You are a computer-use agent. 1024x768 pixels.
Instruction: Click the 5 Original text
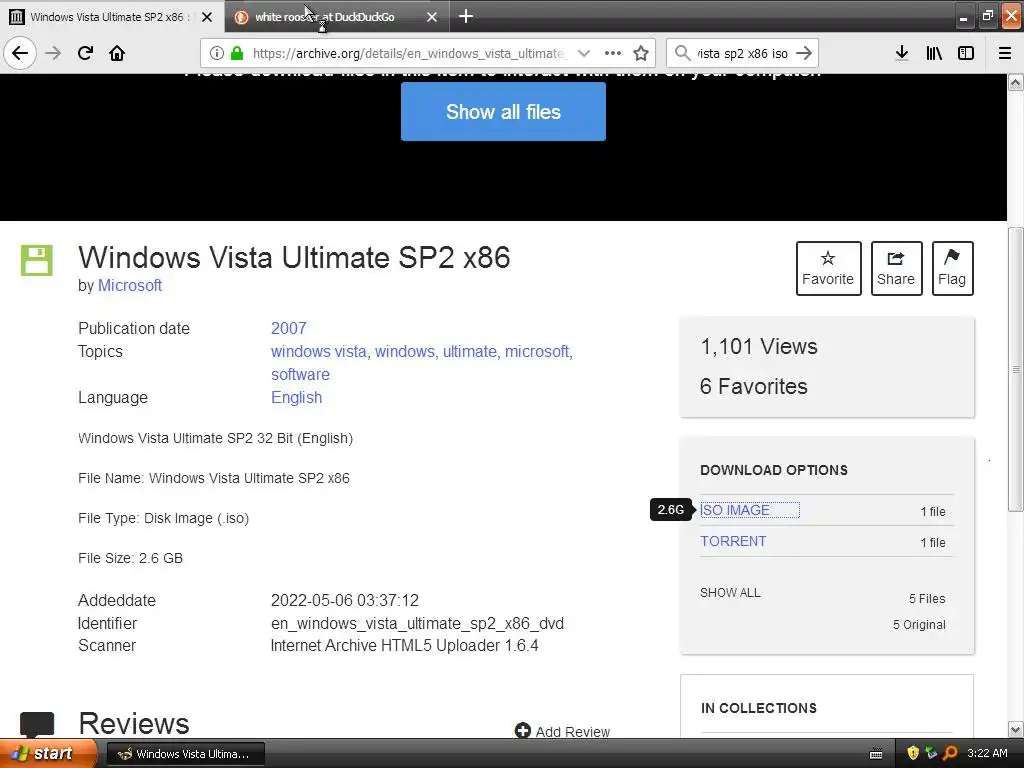[919, 625]
